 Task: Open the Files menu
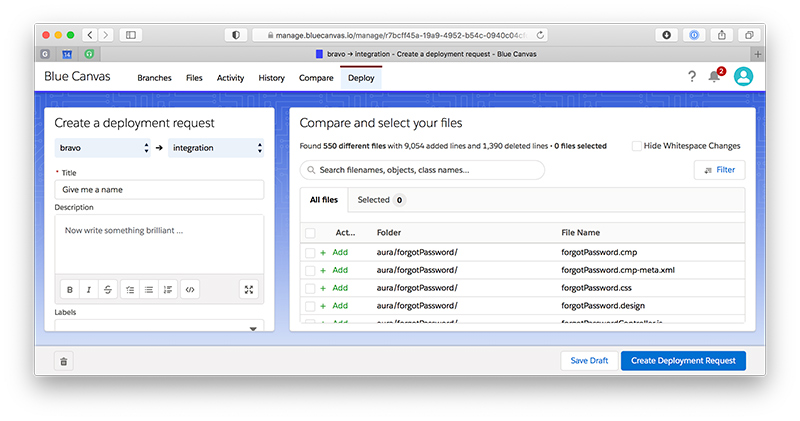(x=194, y=78)
